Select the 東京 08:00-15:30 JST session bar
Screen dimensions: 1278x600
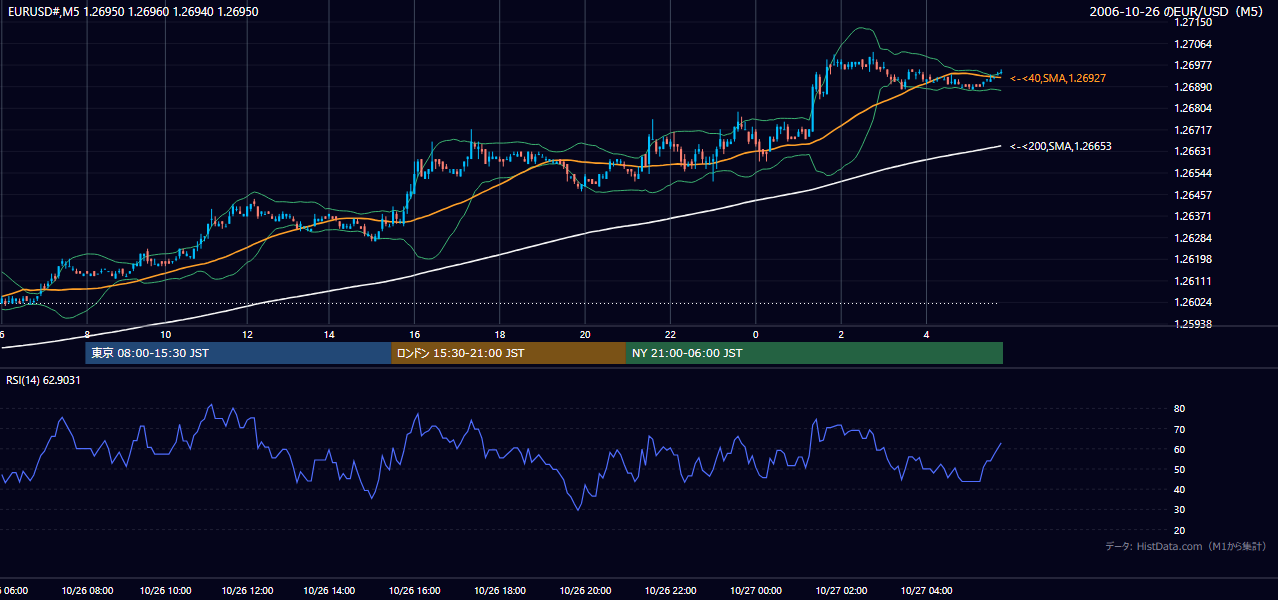[238, 353]
